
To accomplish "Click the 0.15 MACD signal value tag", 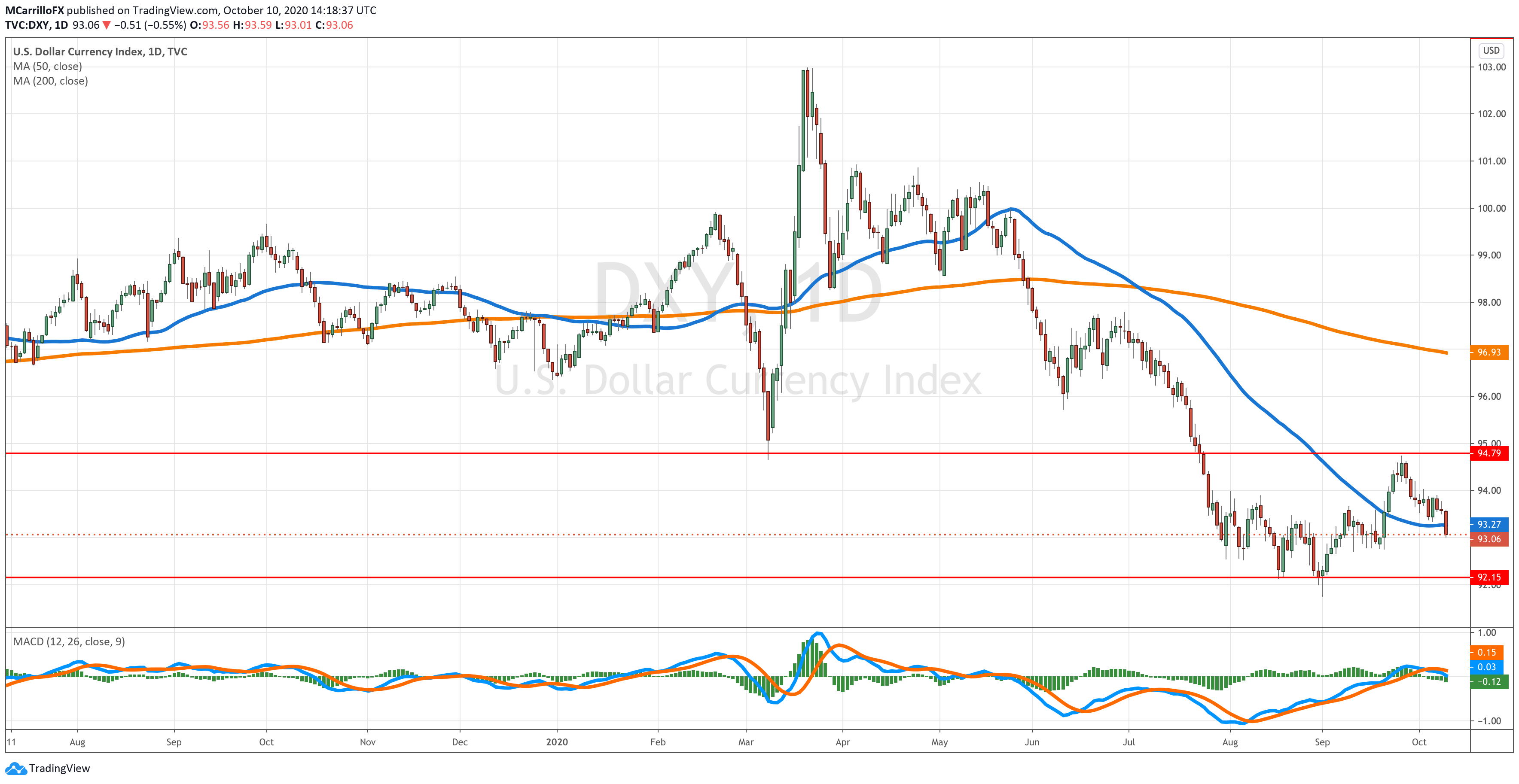I will click(x=1487, y=653).
